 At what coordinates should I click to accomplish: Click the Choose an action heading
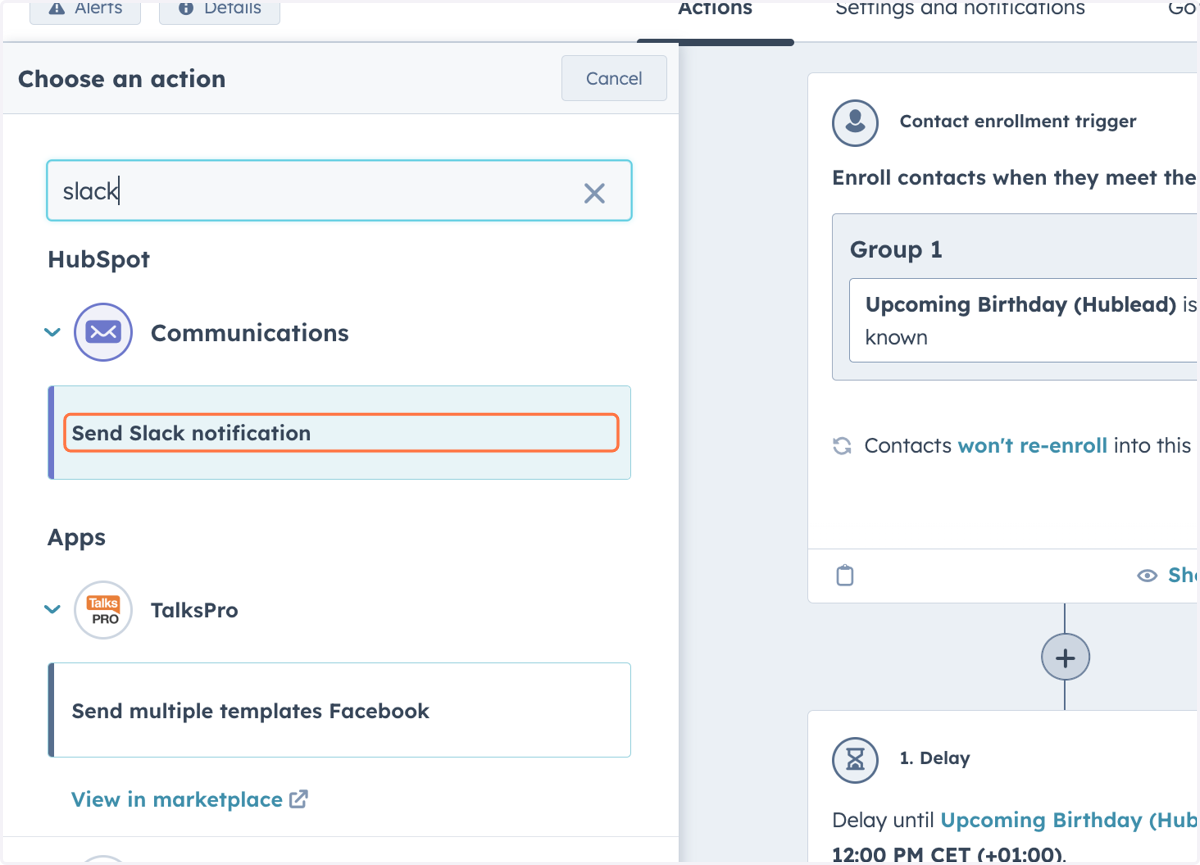pos(122,79)
